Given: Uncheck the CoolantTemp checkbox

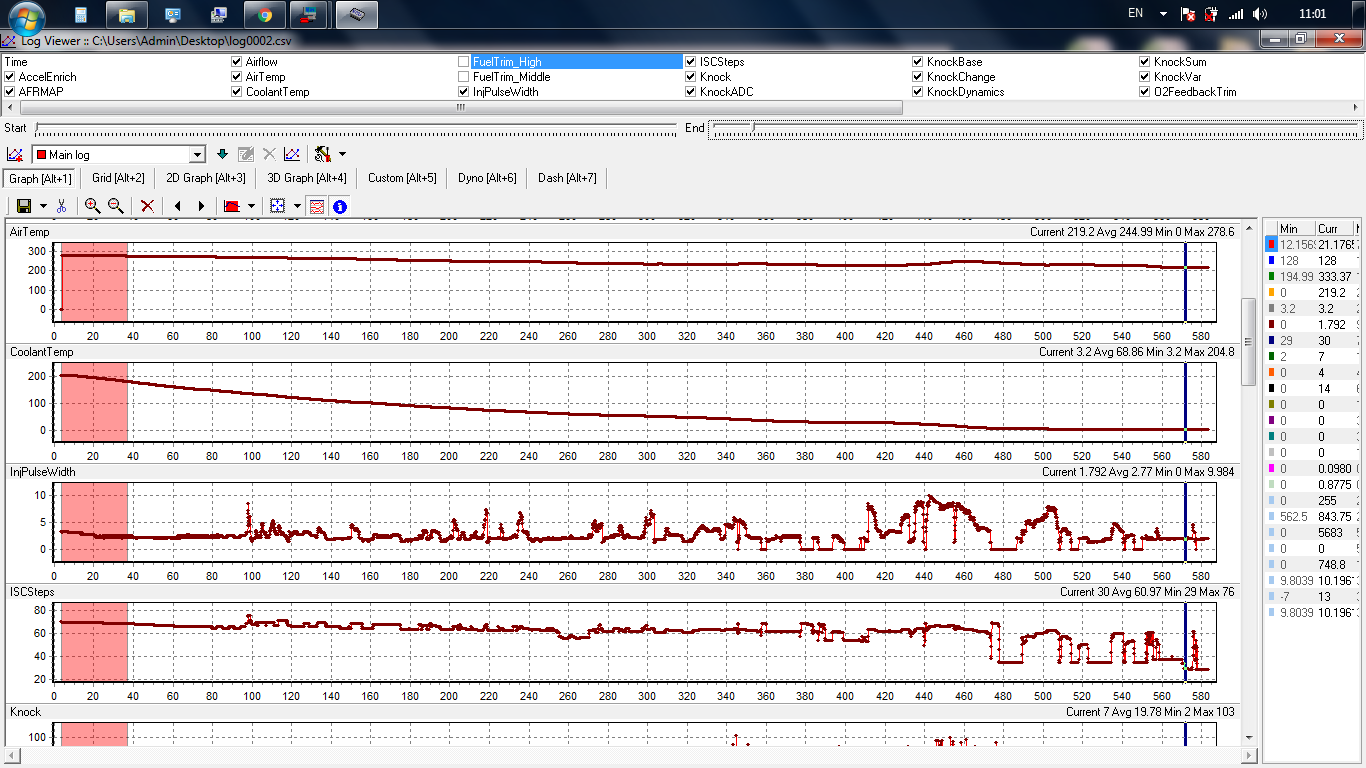Looking at the screenshot, I should click(237, 92).
